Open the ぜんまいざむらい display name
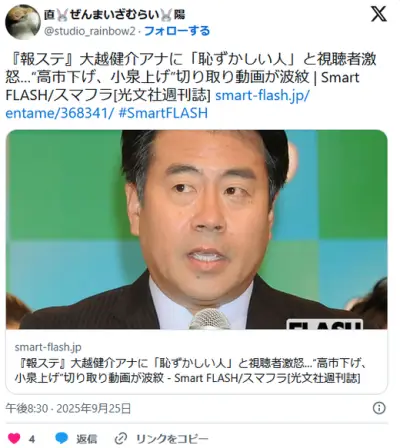The width and height of the screenshot is (400, 448). (115, 14)
